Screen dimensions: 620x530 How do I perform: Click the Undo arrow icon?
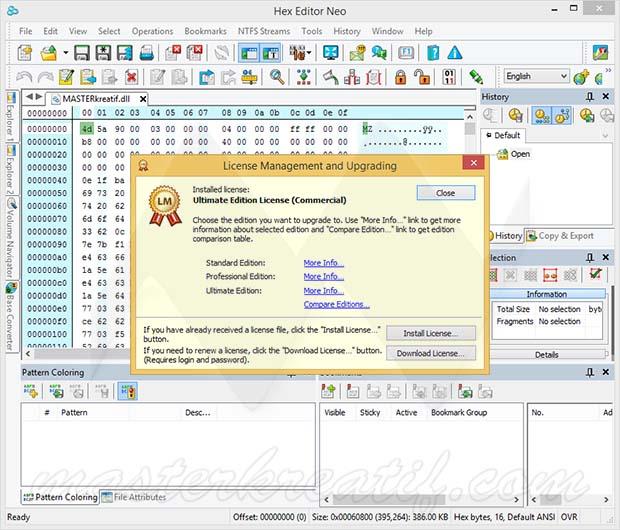pyautogui.click(x=25, y=77)
